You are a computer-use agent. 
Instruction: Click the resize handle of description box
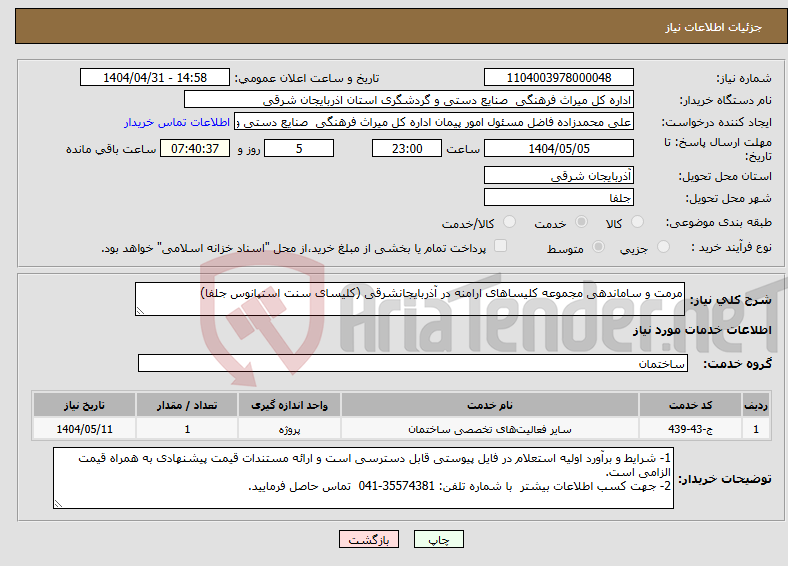(140, 311)
